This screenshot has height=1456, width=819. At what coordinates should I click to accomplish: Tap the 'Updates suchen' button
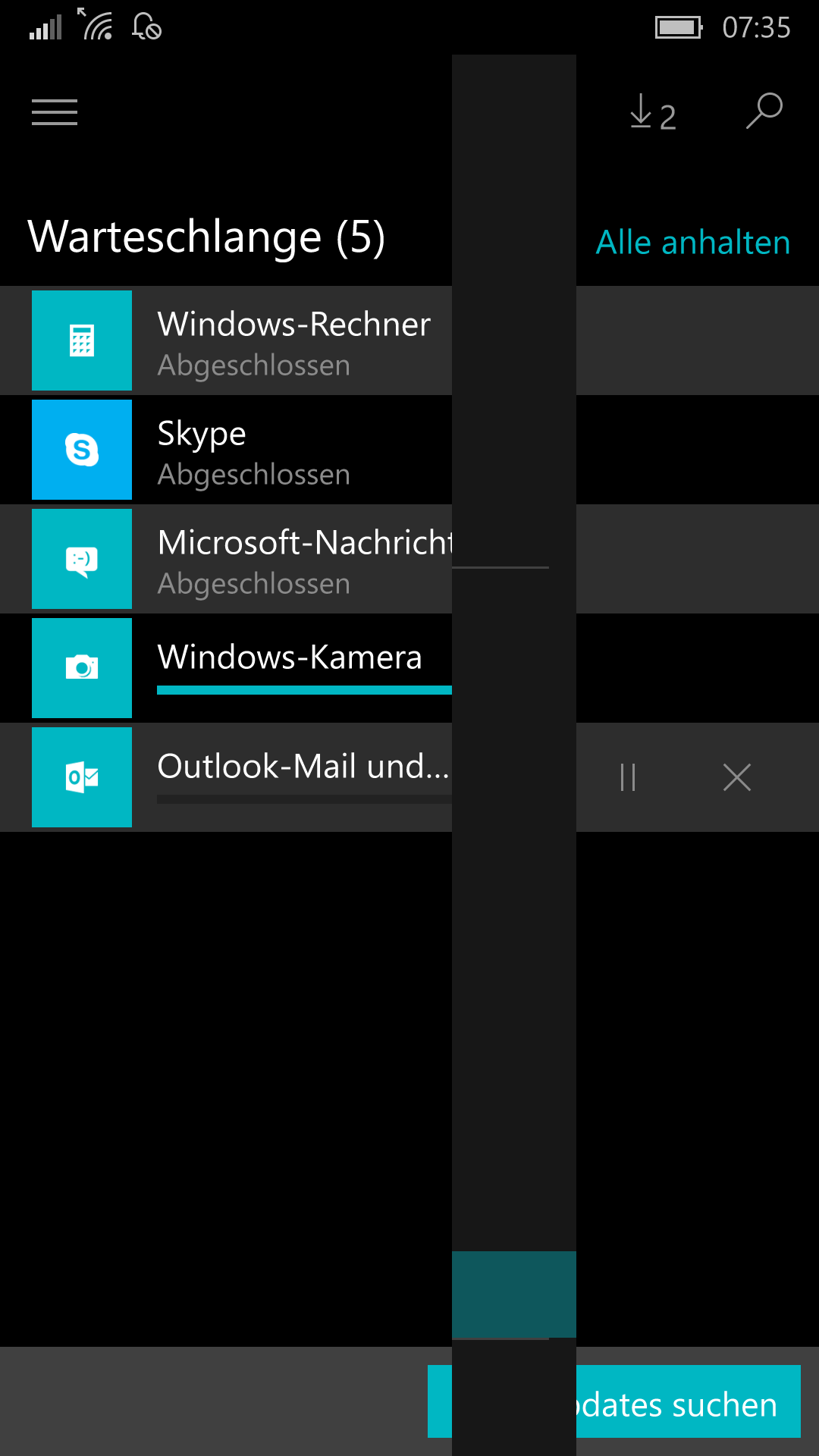click(614, 1401)
